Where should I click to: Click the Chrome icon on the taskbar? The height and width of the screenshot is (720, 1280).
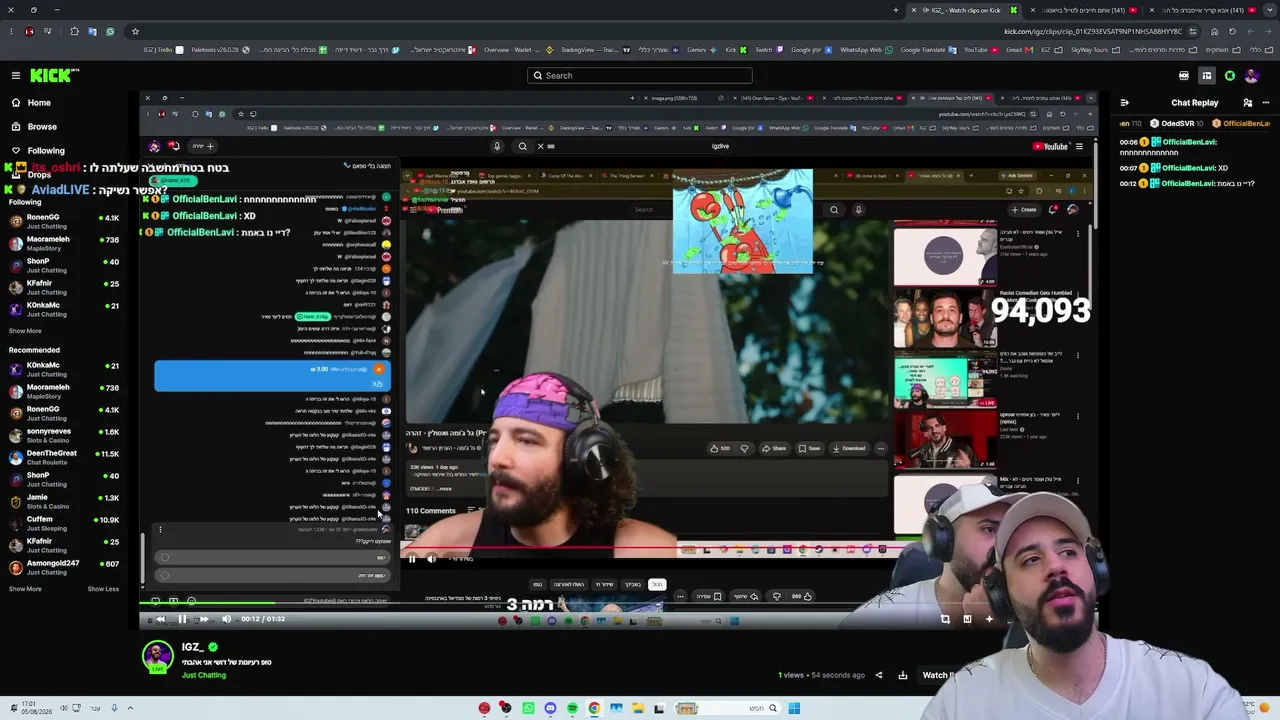[594, 708]
